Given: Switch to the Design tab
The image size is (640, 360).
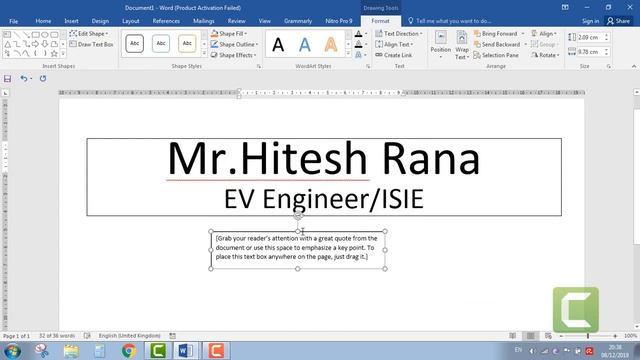Looking at the screenshot, I should 100,21.
